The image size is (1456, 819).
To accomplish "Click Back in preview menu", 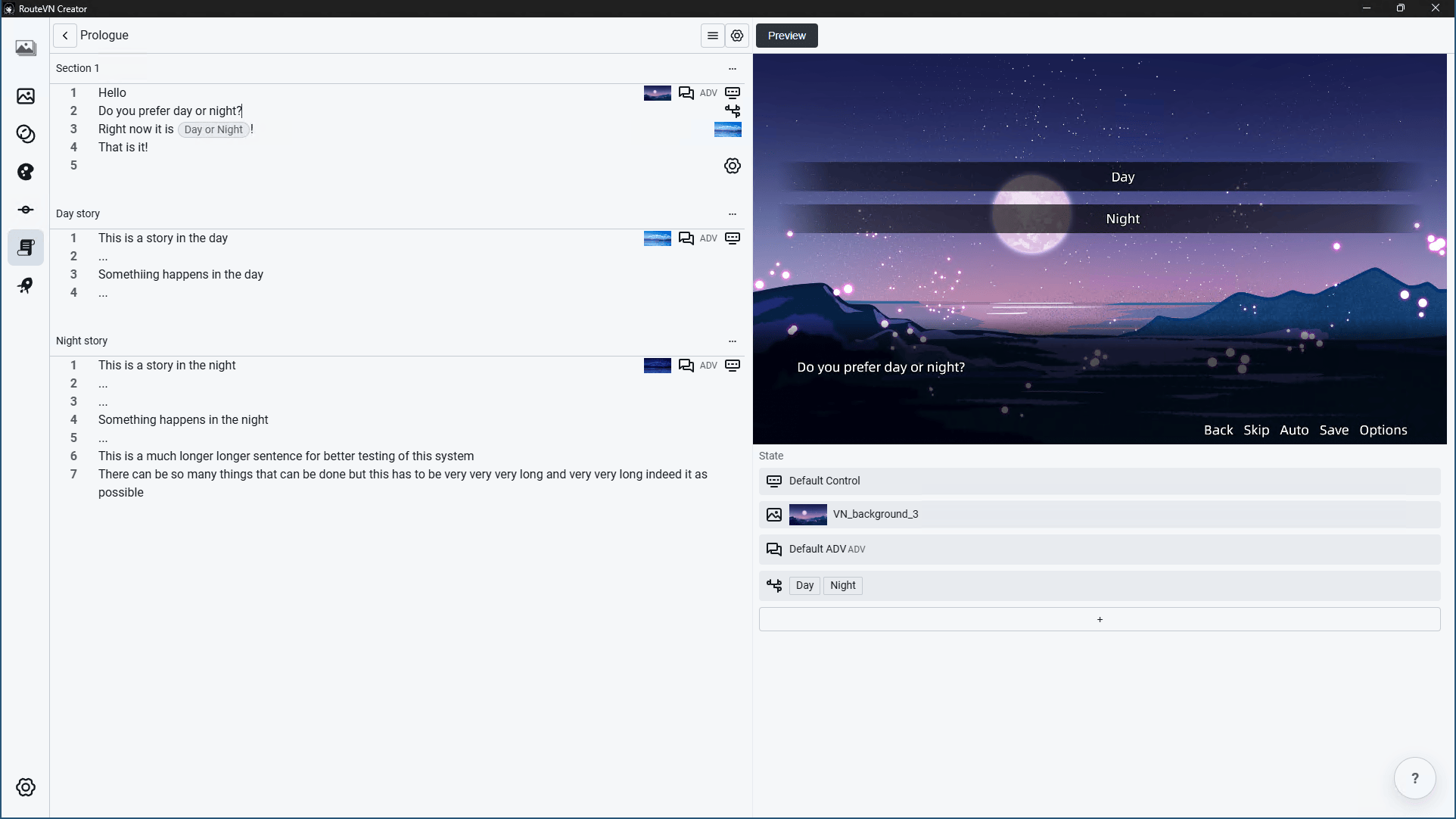I will 1218,430.
